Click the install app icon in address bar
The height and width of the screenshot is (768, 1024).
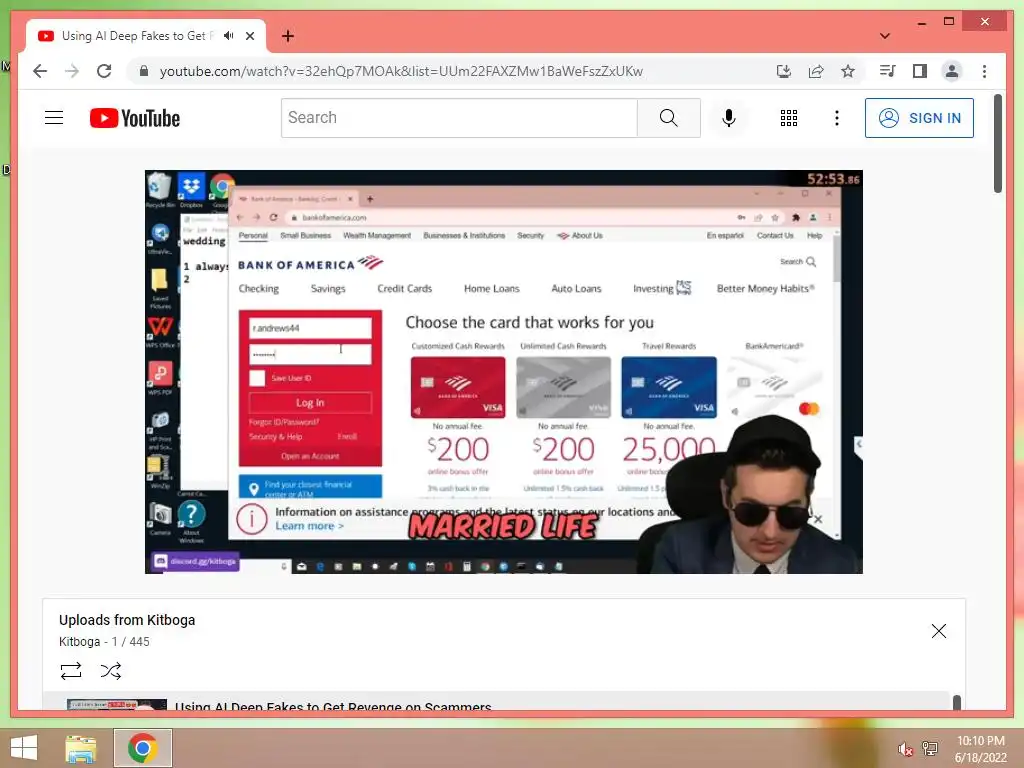click(784, 71)
